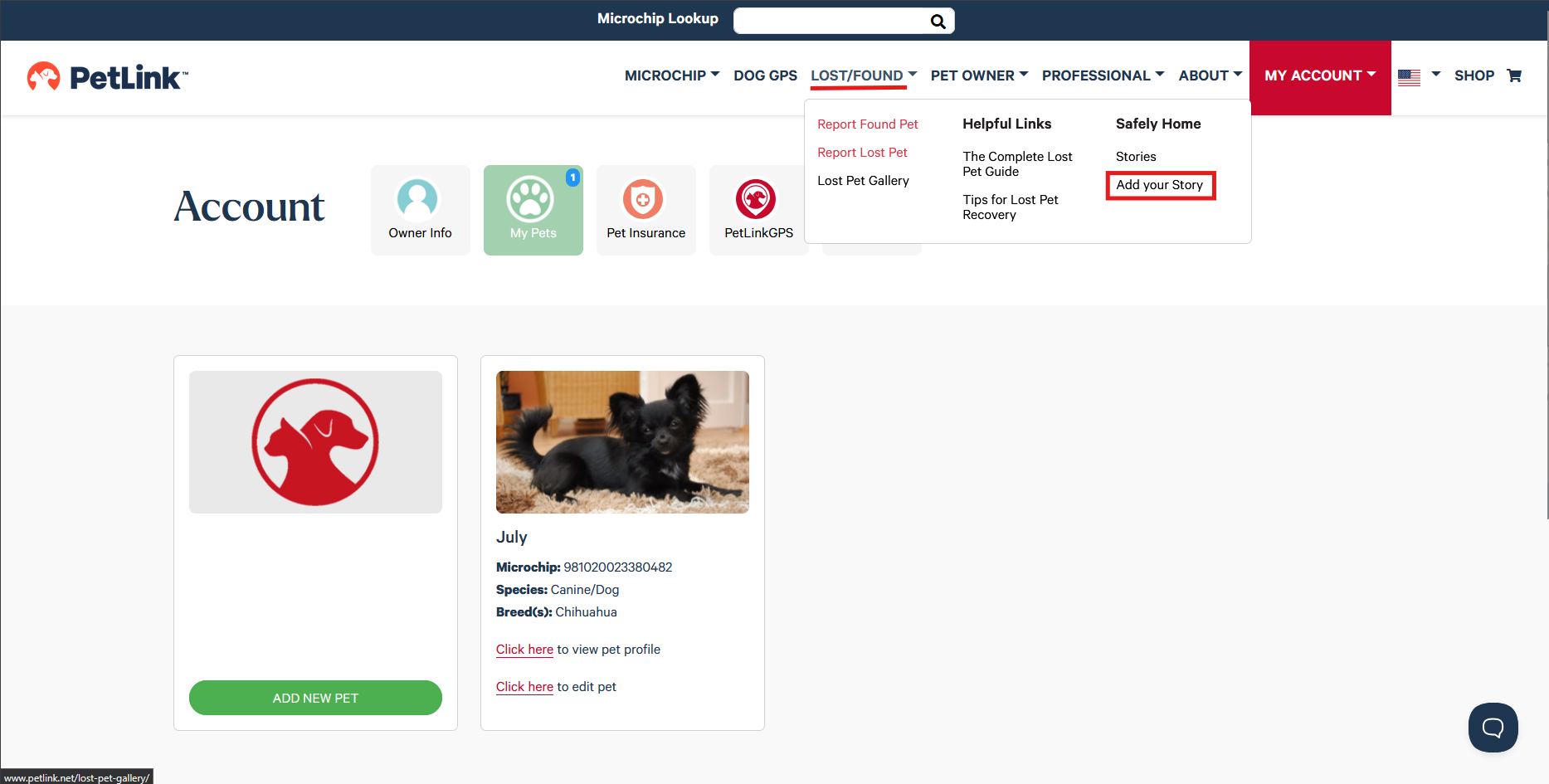Image resolution: width=1549 pixels, height=784 pixels.
Task: Click the ADD NEW PET button
Action: pyautogui.click(x=315, y=698)
